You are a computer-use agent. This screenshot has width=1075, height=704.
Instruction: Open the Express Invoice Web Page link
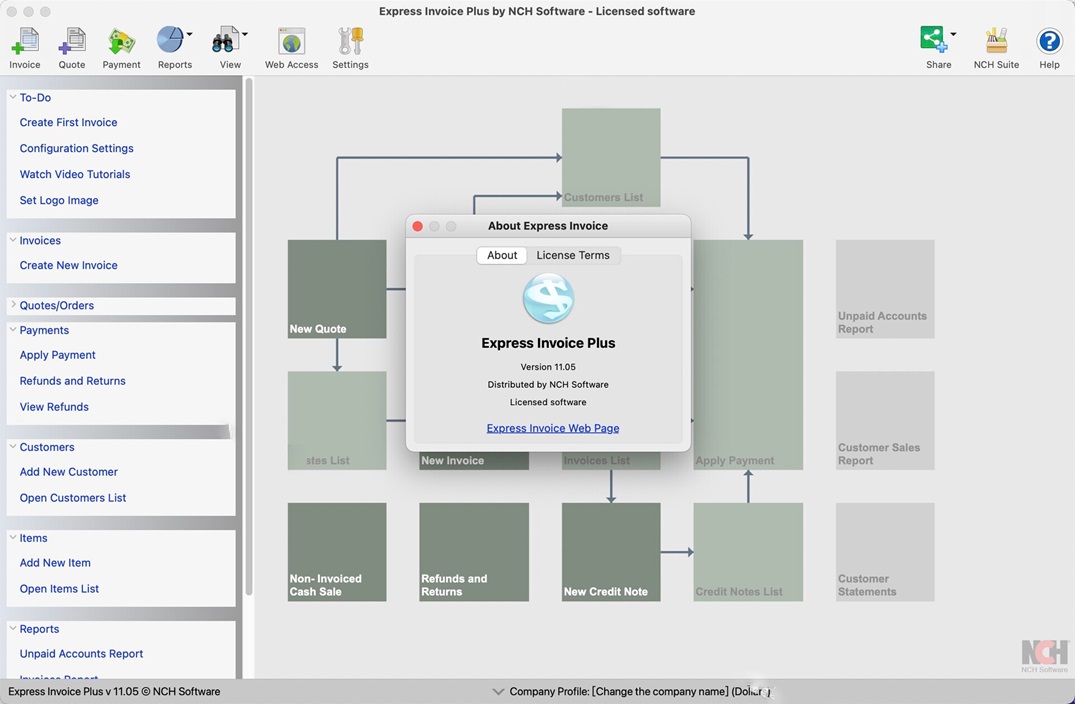[x=553, y=428]
